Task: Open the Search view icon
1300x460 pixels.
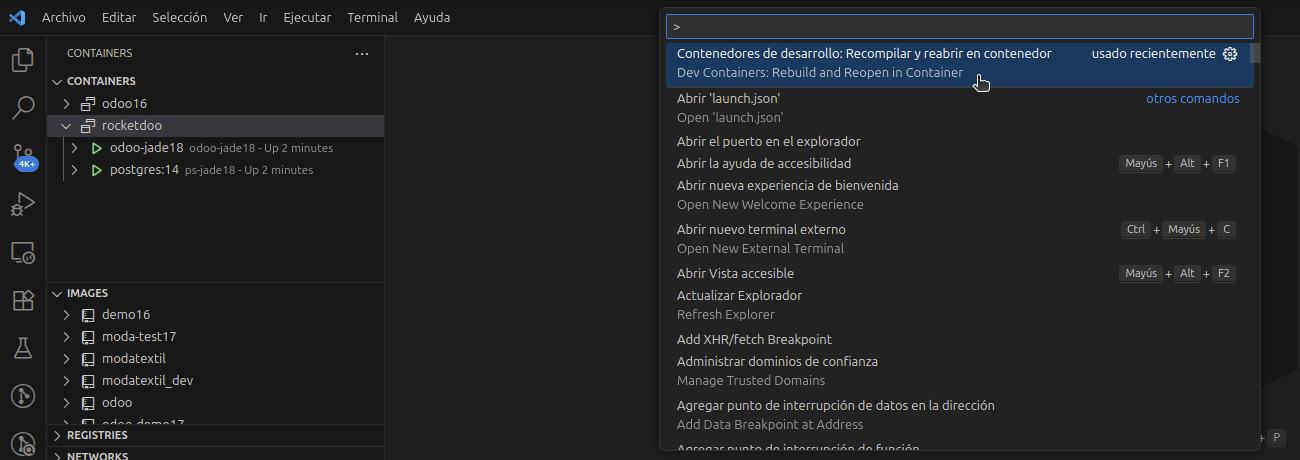Action: (22, 107)
